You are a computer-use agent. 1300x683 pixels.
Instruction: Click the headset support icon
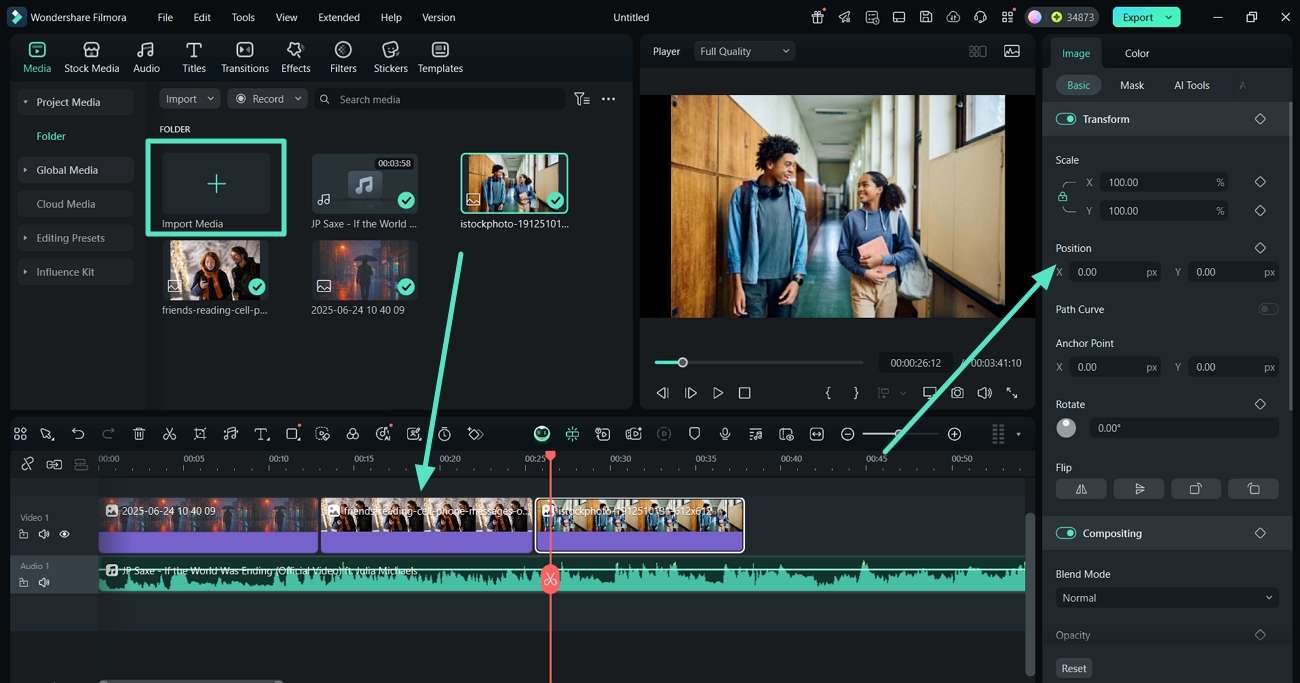[980, 17]
